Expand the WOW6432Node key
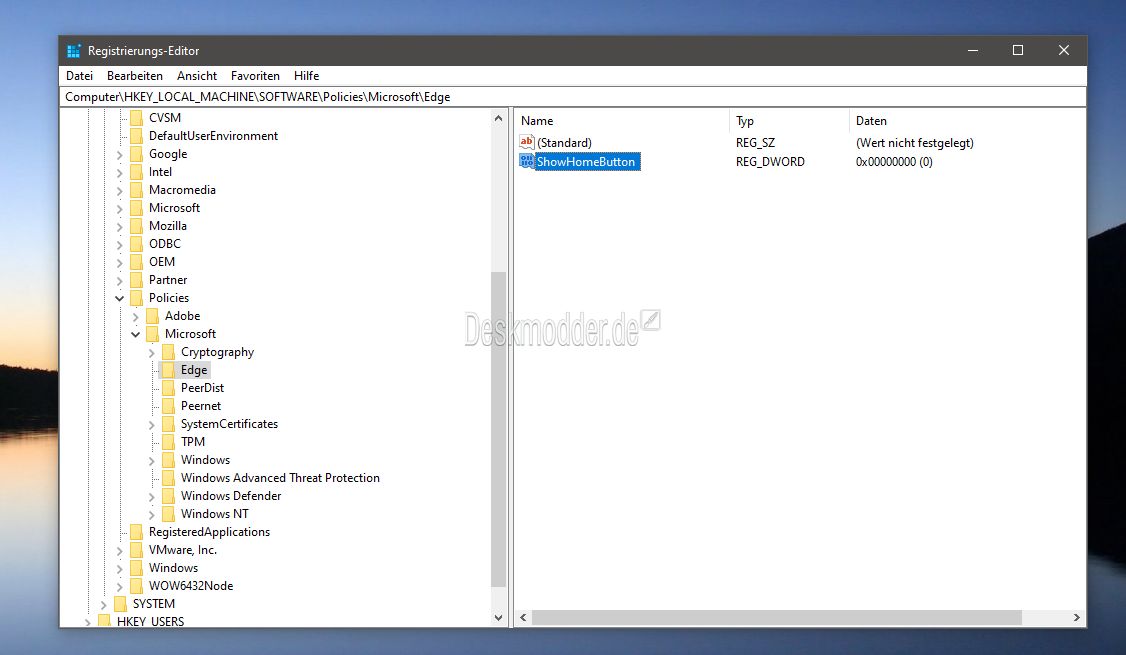The width and height of the screenshot is (1126, 655). pos(119,586)
